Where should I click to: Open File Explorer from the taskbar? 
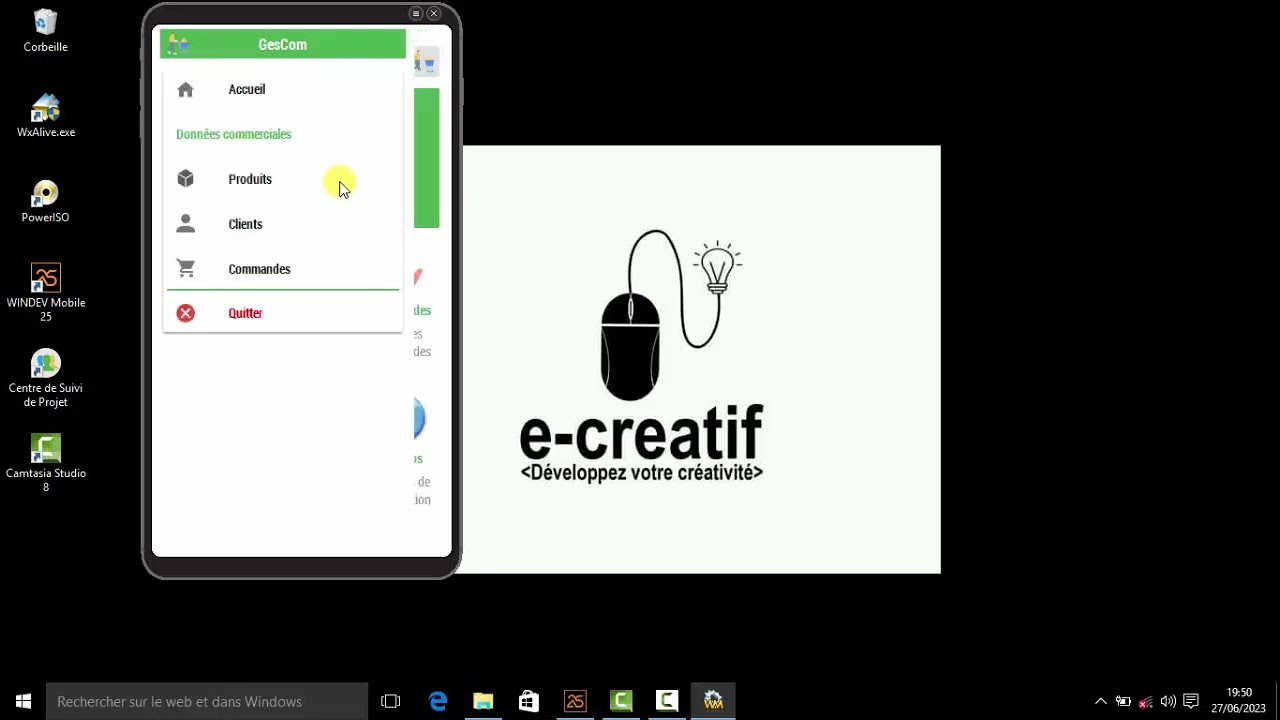point(483,701)
